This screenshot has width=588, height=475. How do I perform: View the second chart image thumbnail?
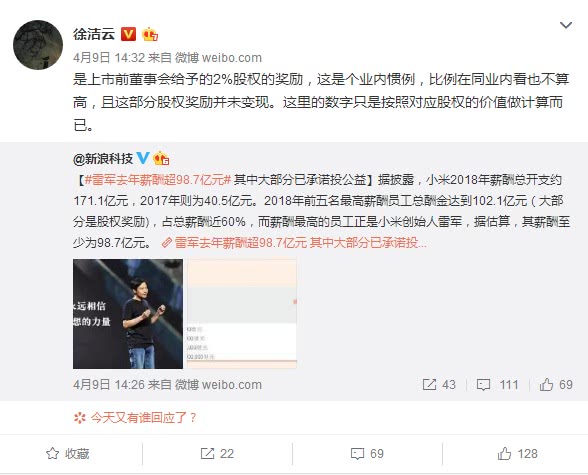[242, 314]
